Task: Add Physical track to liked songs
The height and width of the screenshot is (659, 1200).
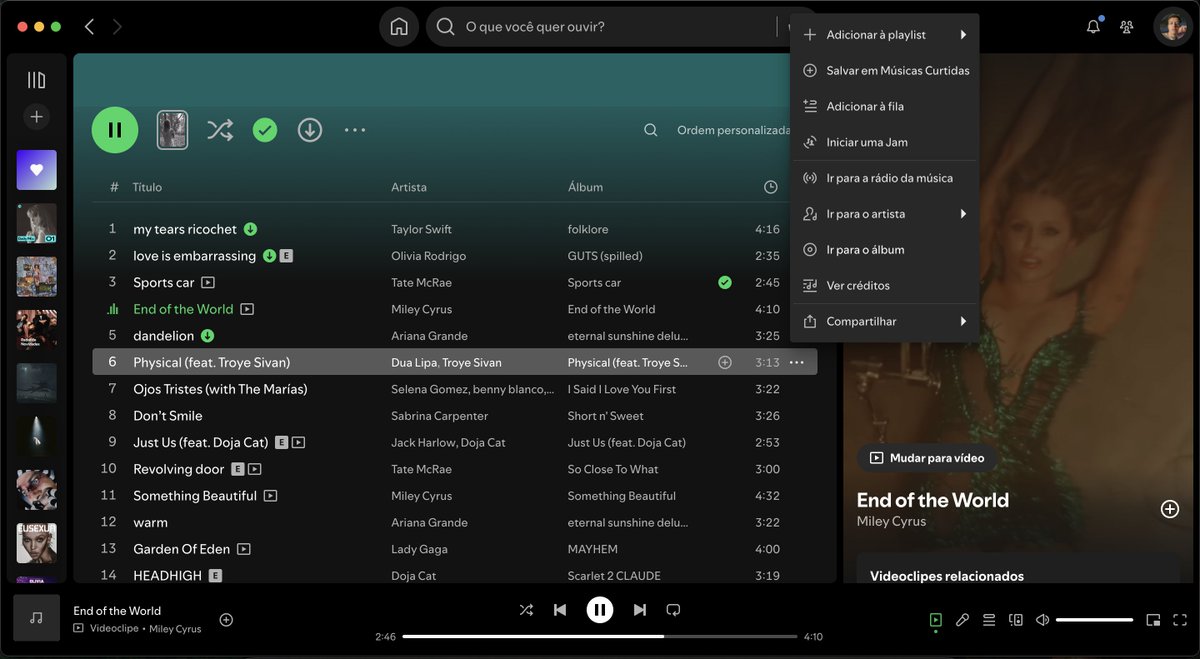Action: [725, 362]
